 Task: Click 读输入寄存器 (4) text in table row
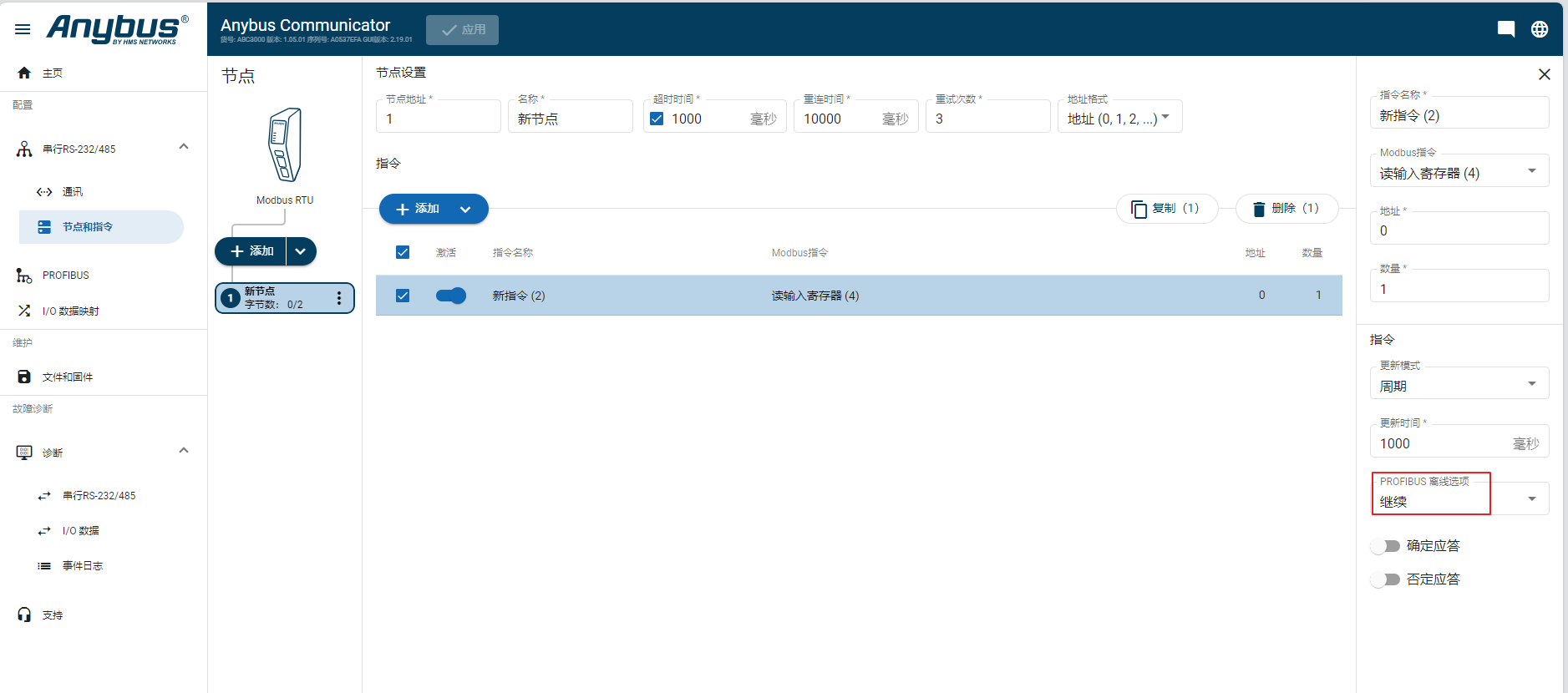click(x=815, y=296)
